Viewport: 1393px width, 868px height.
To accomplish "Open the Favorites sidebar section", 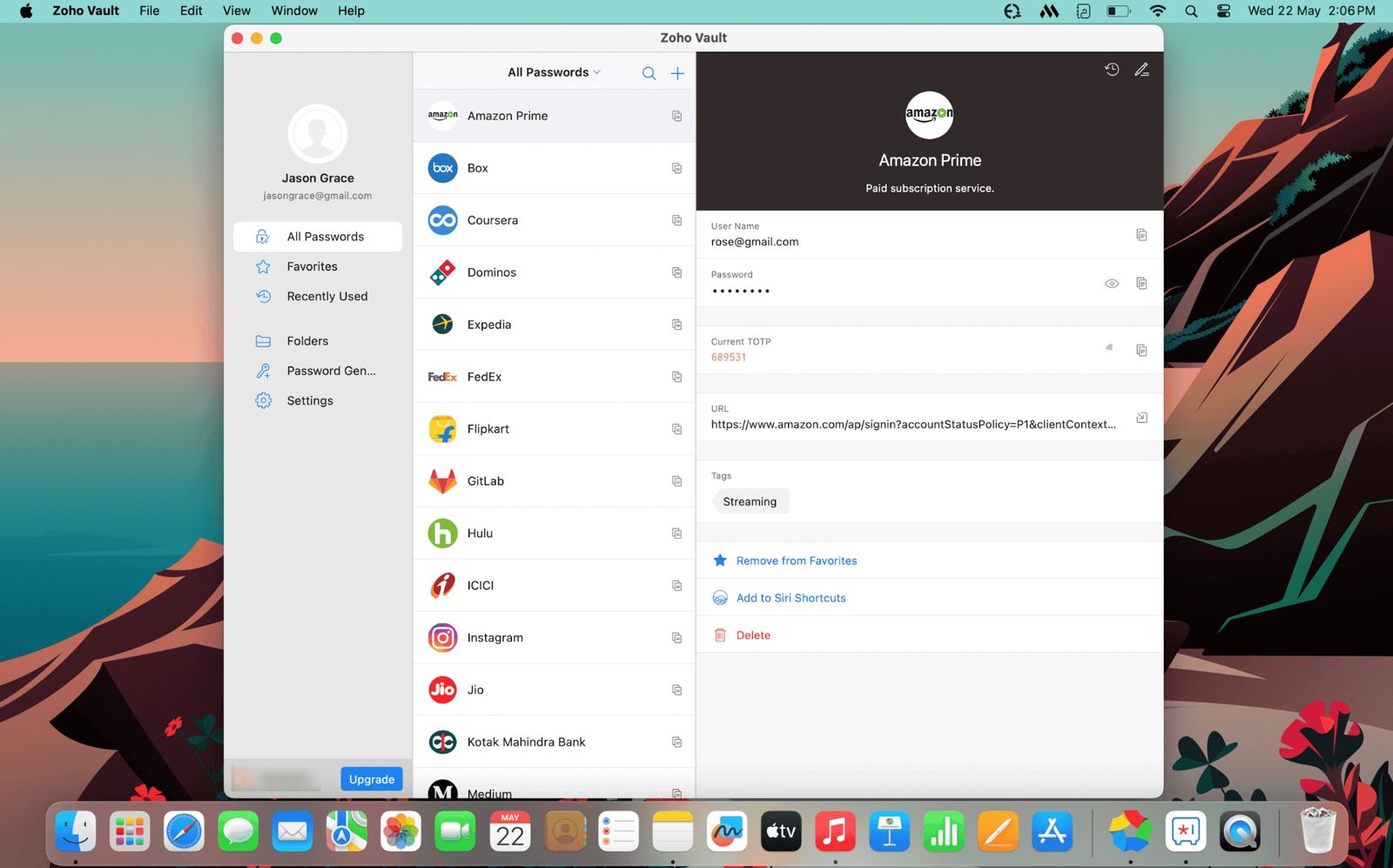I will click(x=312, y=266).
